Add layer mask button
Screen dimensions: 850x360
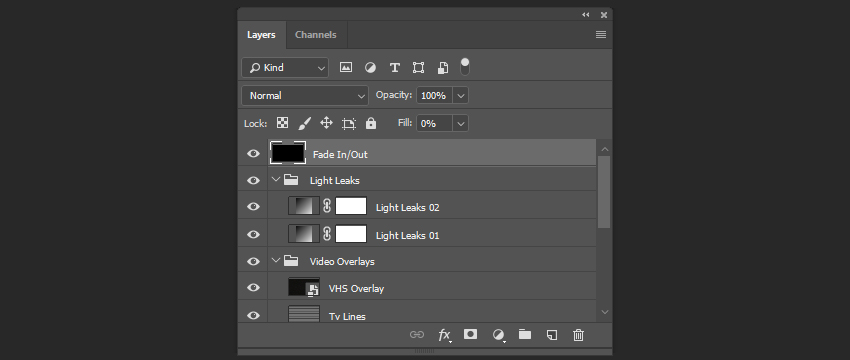click(x=471, y=334)
